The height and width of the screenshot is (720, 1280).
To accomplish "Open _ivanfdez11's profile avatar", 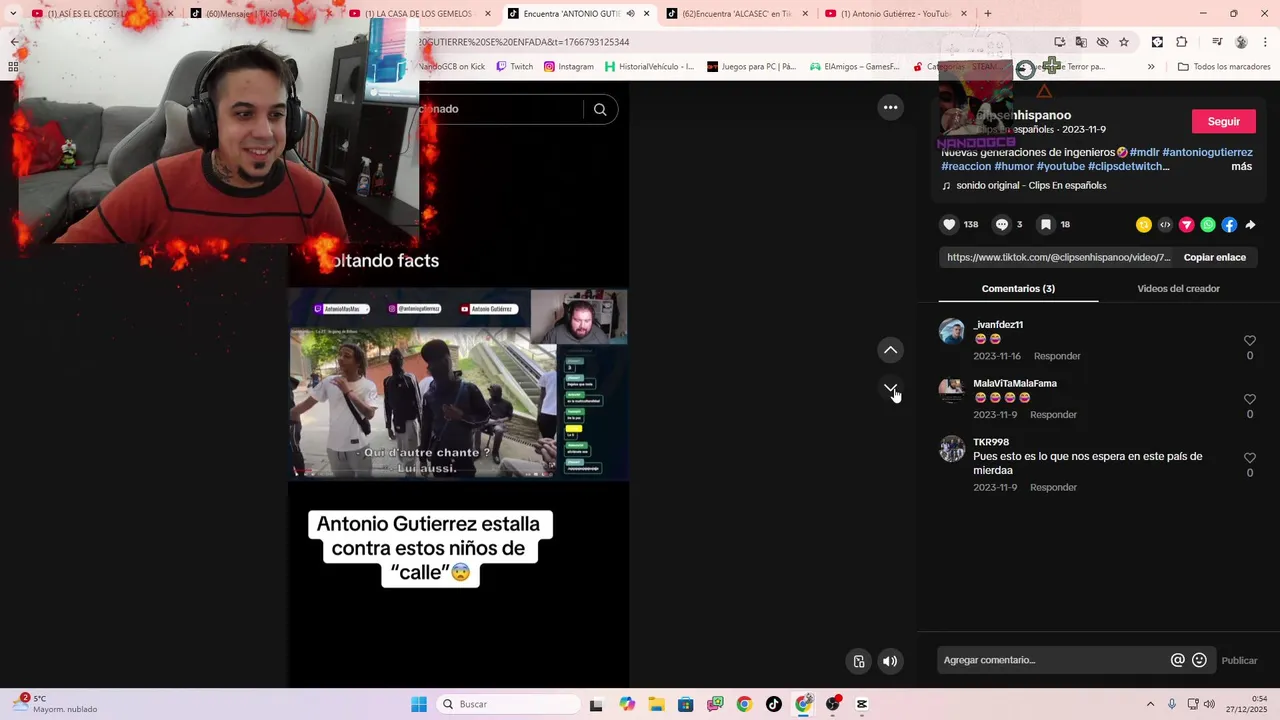I will [952, 331].
